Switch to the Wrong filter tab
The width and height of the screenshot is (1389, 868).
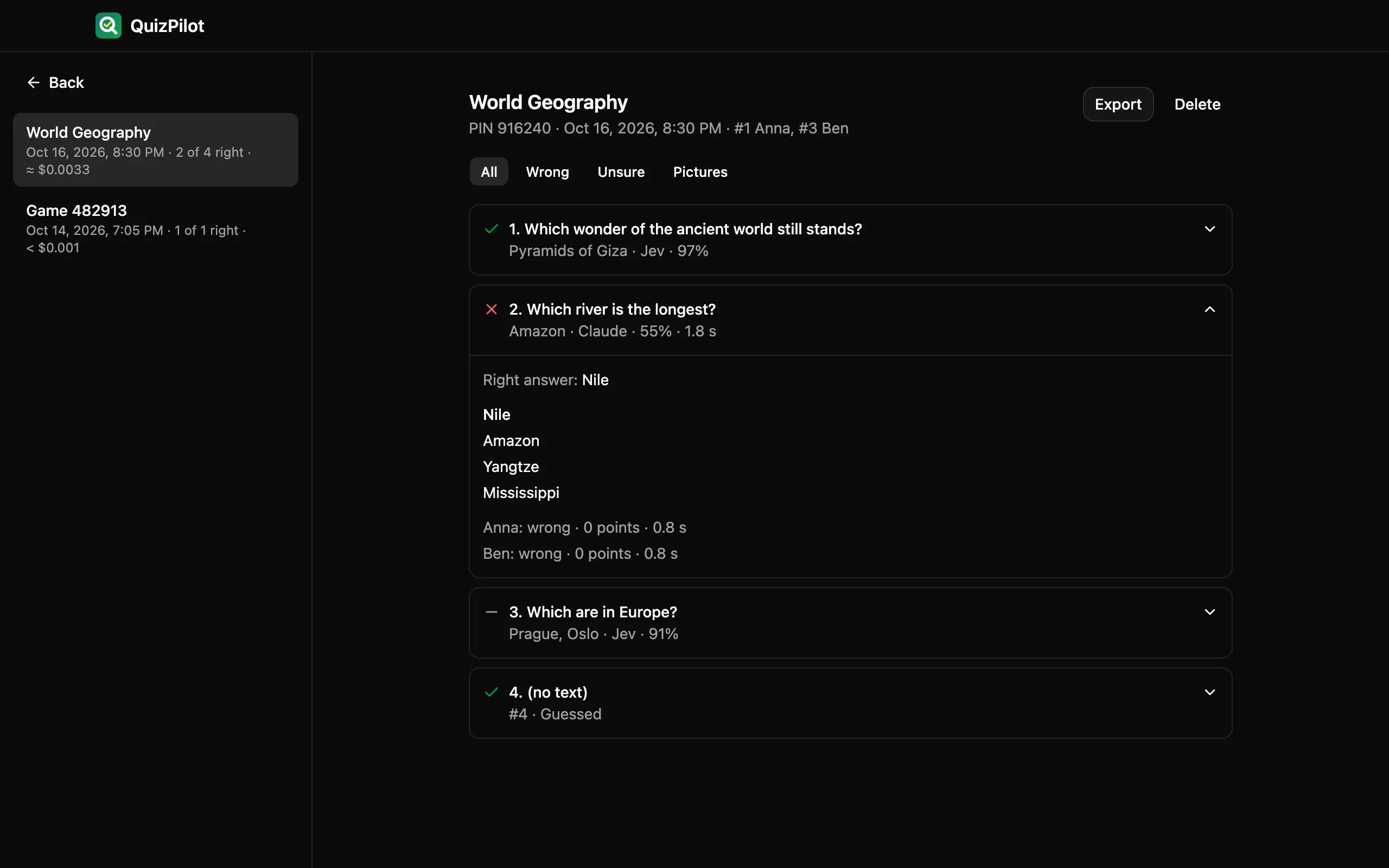(547, 171)
